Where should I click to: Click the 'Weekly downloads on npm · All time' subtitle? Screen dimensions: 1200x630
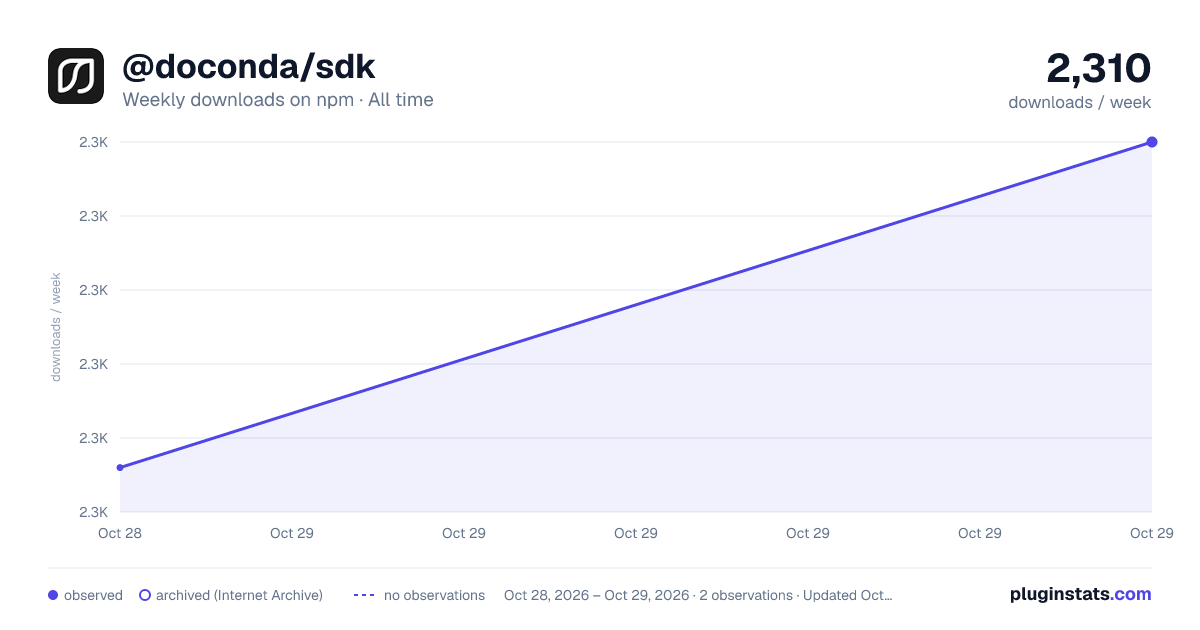tap(278, 99)
